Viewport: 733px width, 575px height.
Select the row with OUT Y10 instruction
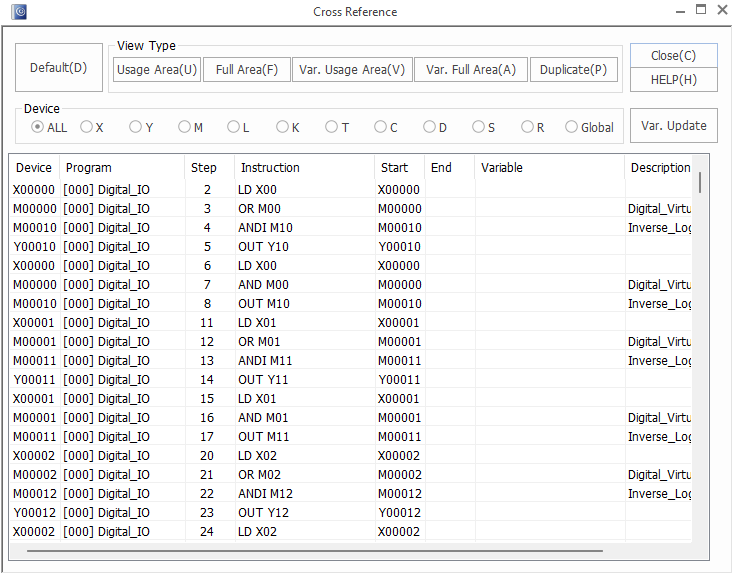[265, 247]
